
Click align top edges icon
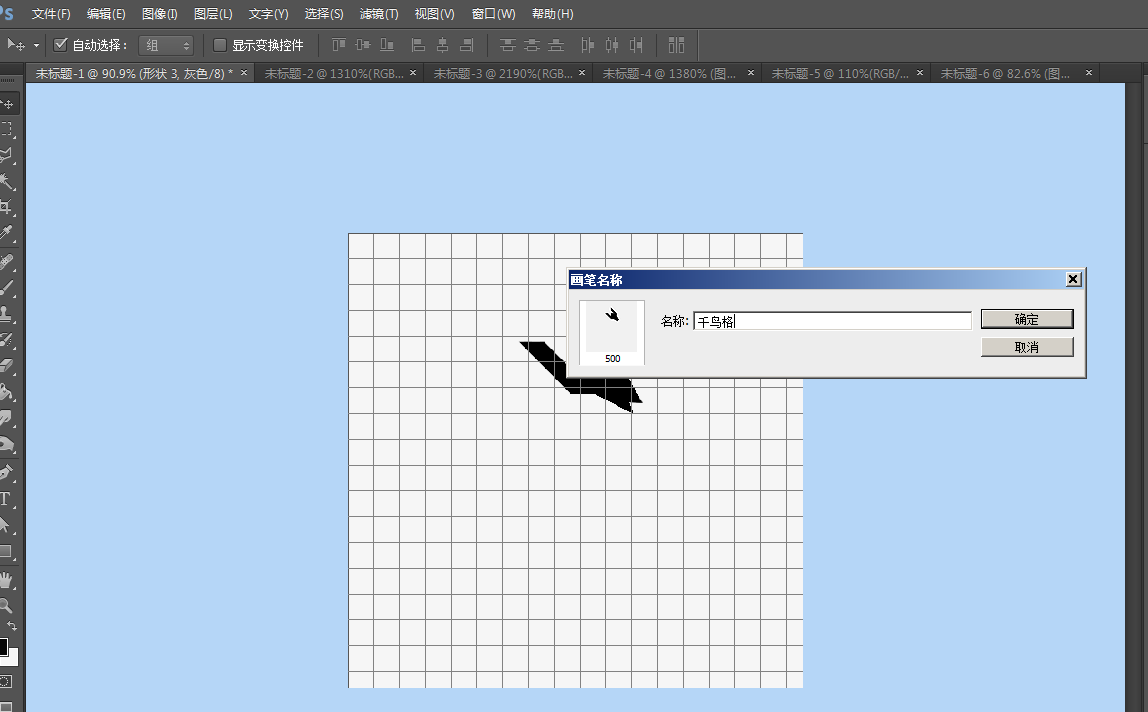[x=338, y=45]
